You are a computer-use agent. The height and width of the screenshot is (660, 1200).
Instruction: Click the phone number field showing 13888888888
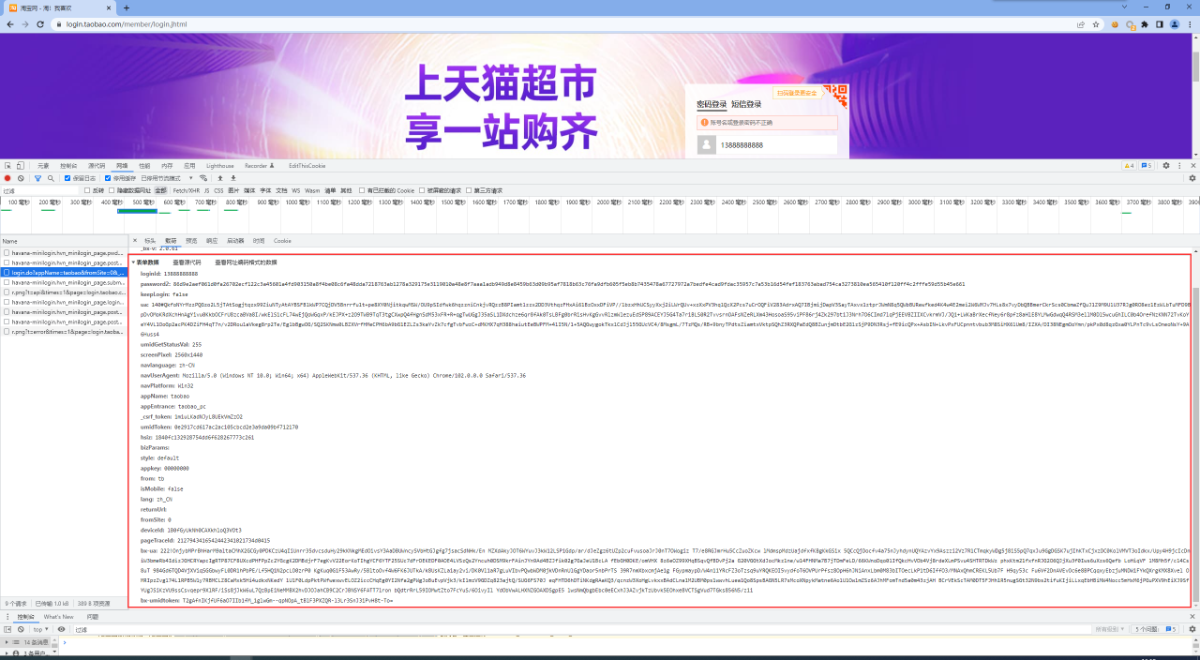click(777, 145)
